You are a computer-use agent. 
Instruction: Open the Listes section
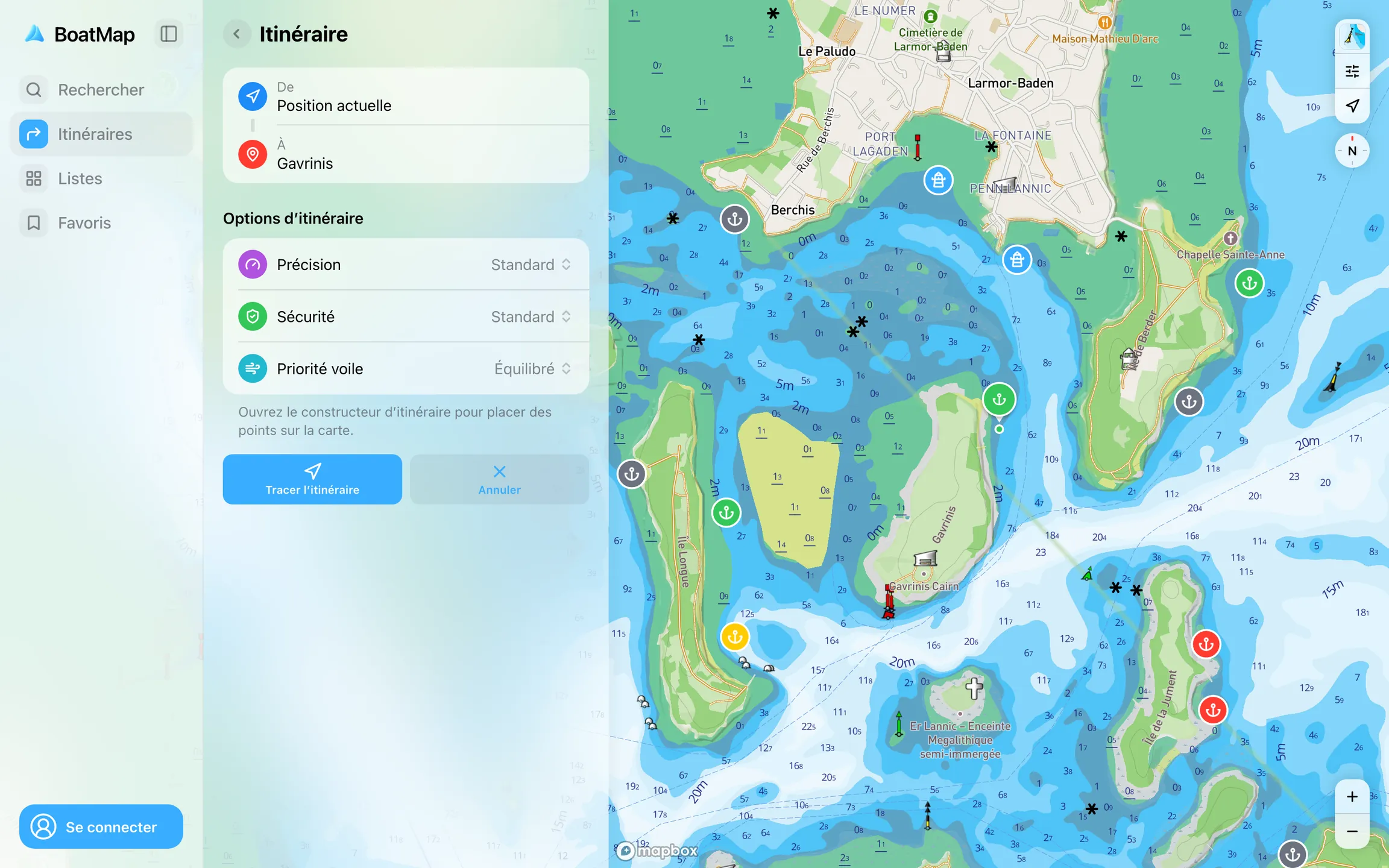tap(101, 178)
